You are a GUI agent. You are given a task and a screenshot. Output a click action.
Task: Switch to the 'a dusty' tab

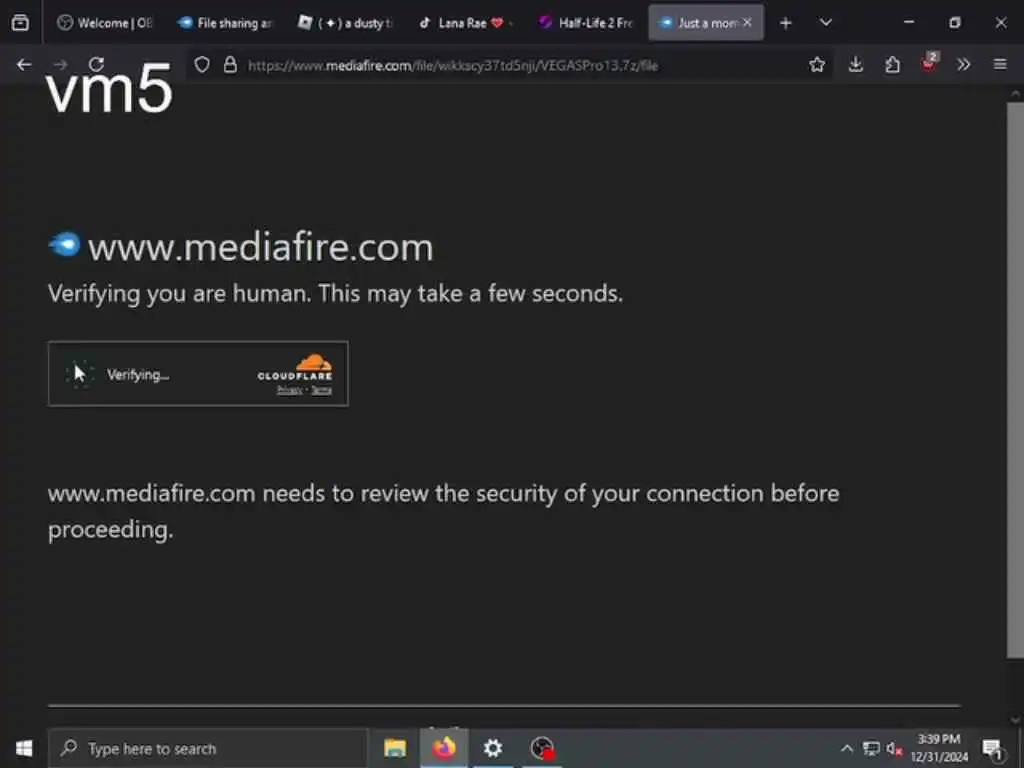[x=345, y=23]
